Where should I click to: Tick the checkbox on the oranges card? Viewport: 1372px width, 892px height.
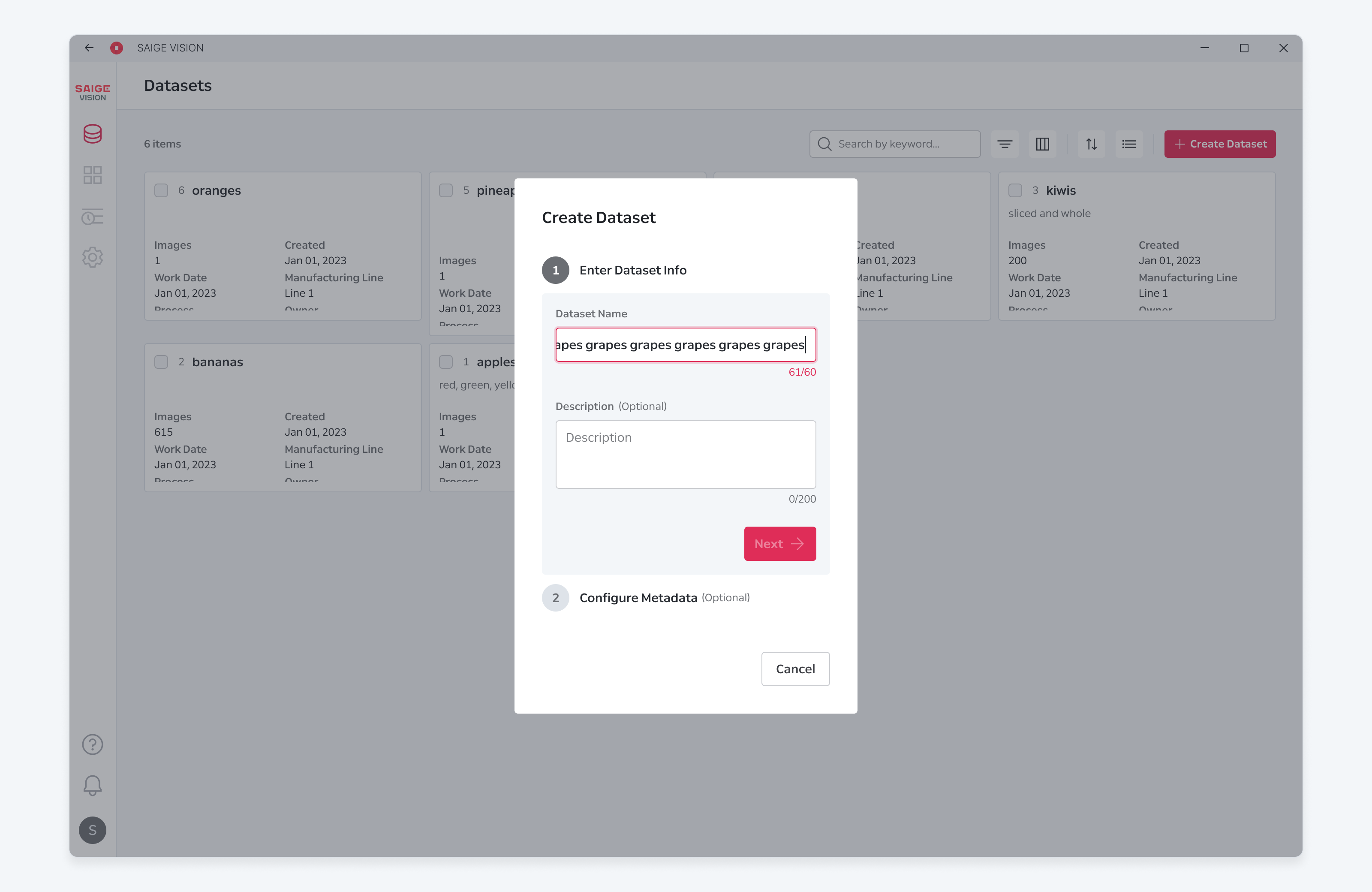(x=161, y=190)
